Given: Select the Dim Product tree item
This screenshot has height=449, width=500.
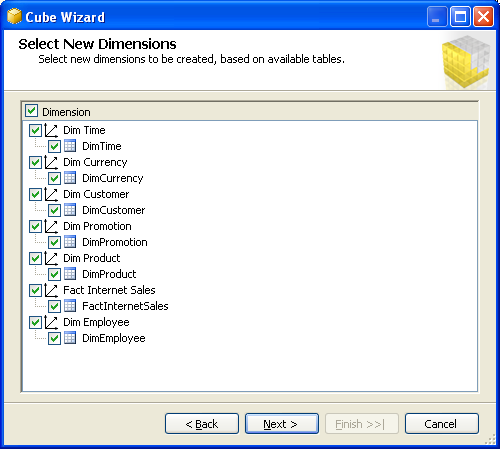Looking at the screenshot, I should (x=92, y=258).
